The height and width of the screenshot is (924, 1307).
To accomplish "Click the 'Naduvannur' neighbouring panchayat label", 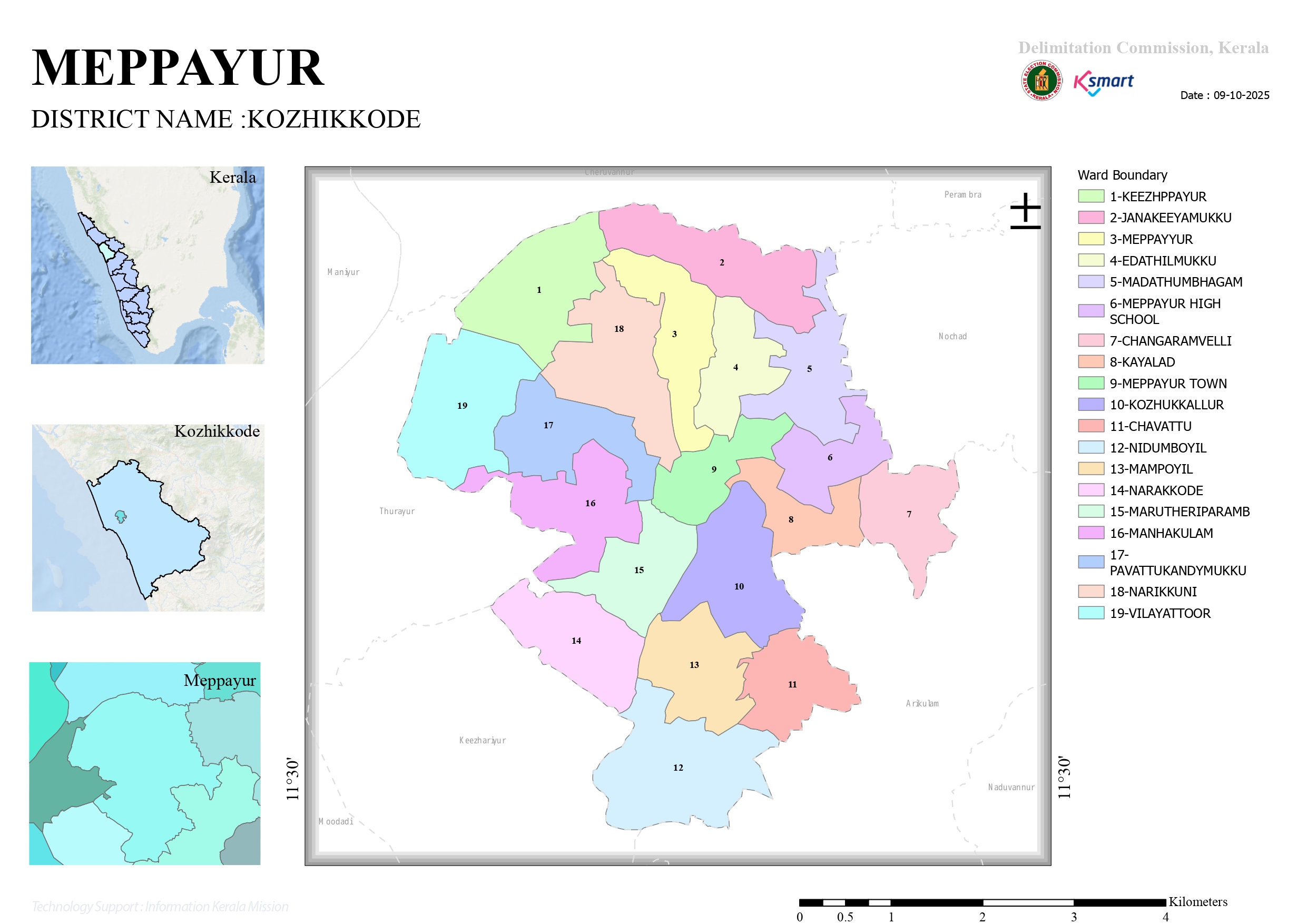I will click(1011, 788).
